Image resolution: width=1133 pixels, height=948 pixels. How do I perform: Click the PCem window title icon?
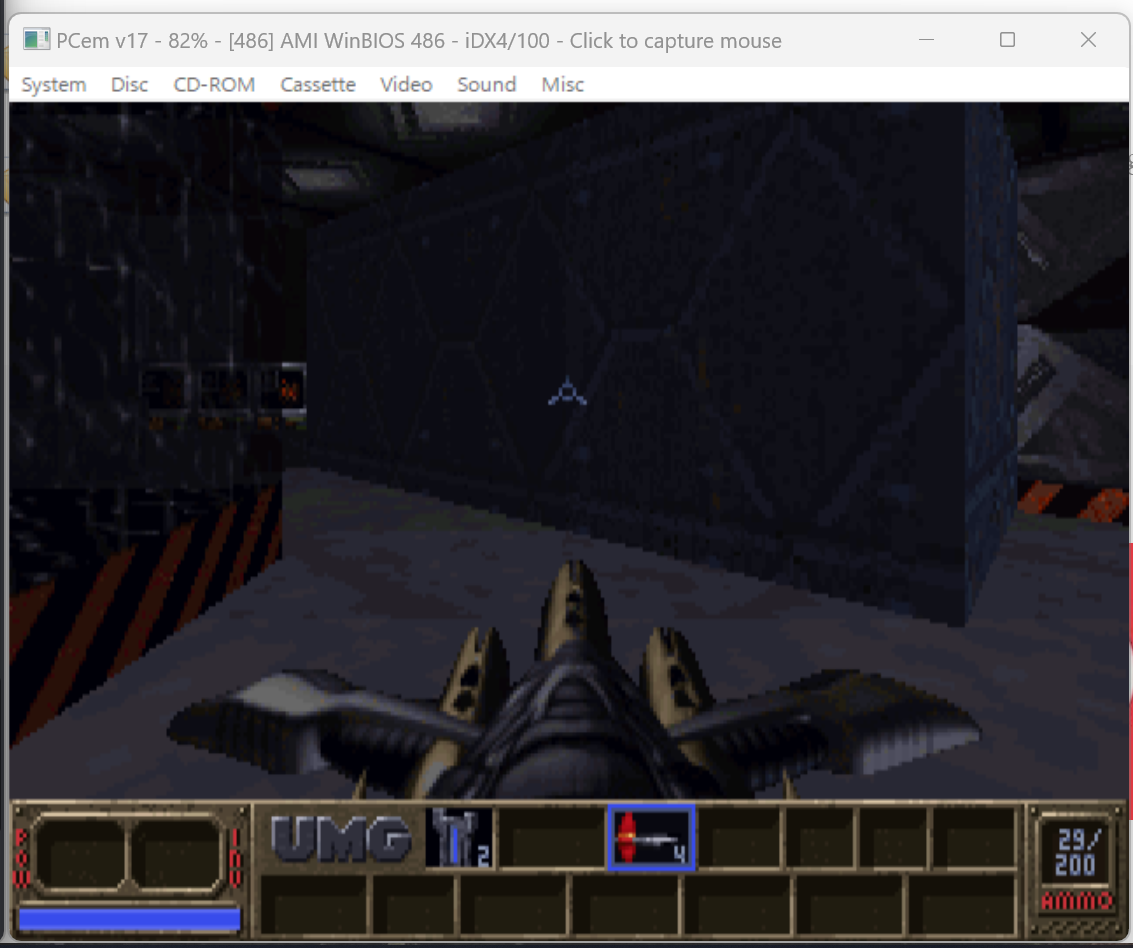36,40
